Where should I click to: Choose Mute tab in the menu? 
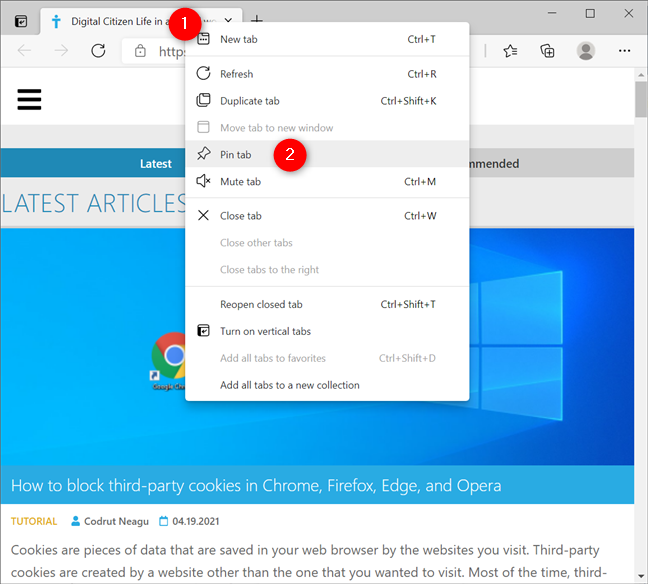pos(327,181)
